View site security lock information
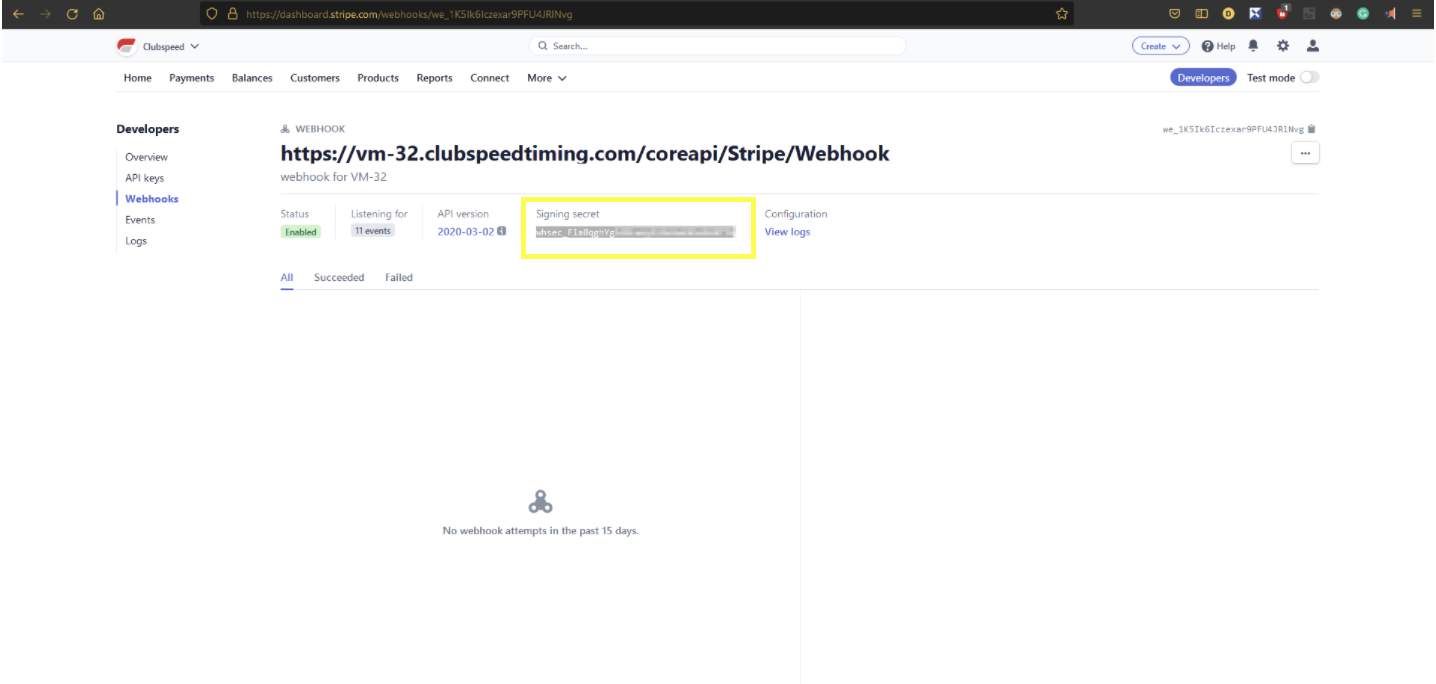The height and width of the screenshot is (684, 1436). [232, 14]
